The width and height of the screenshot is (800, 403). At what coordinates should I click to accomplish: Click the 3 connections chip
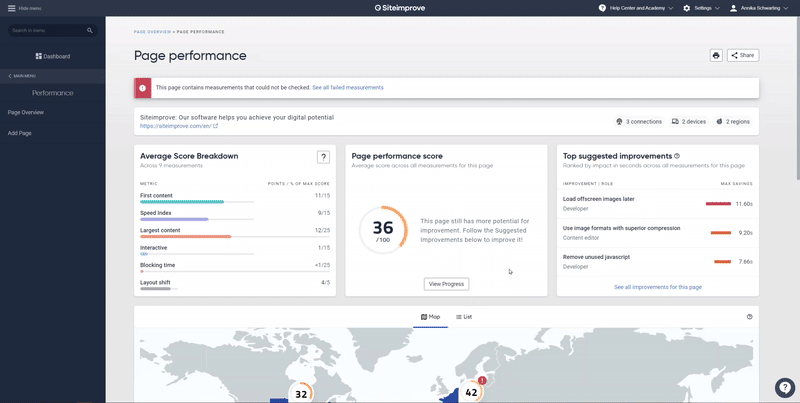tap(639, 121)
